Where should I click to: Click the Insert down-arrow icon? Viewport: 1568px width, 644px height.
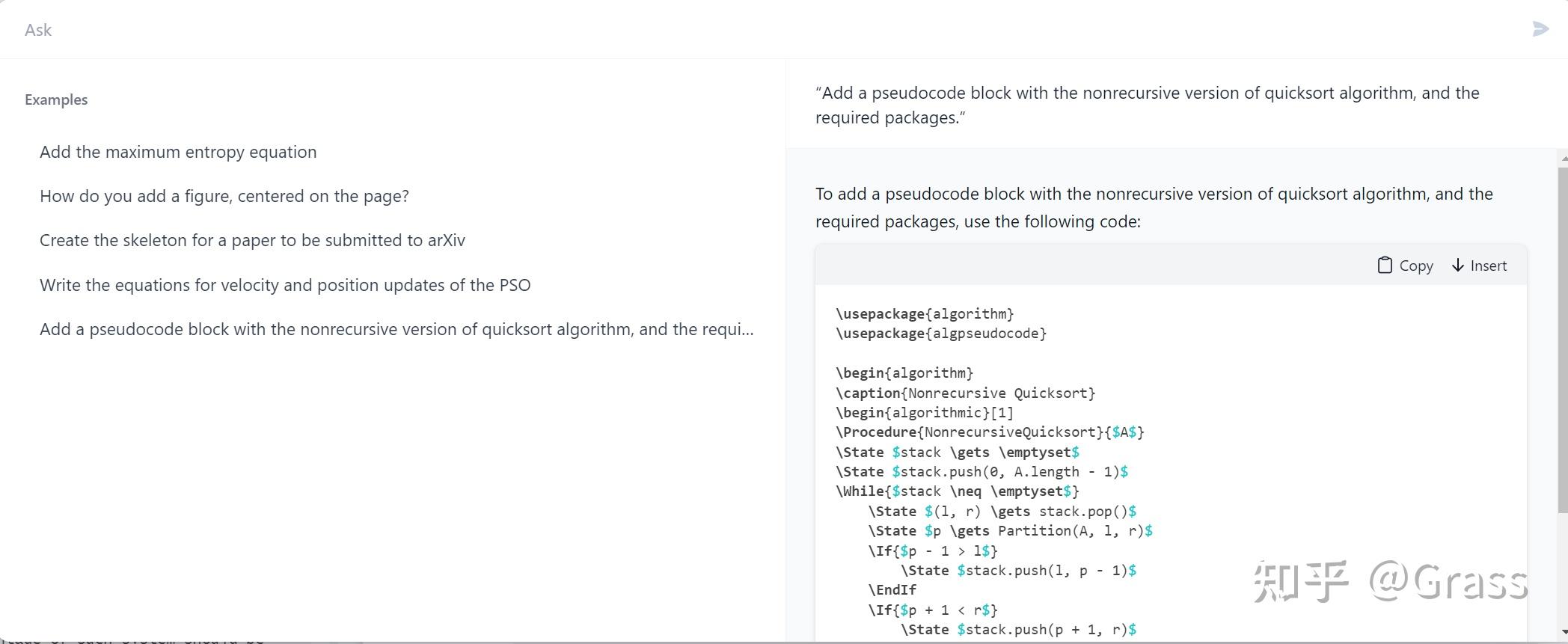coord(1458,266)
